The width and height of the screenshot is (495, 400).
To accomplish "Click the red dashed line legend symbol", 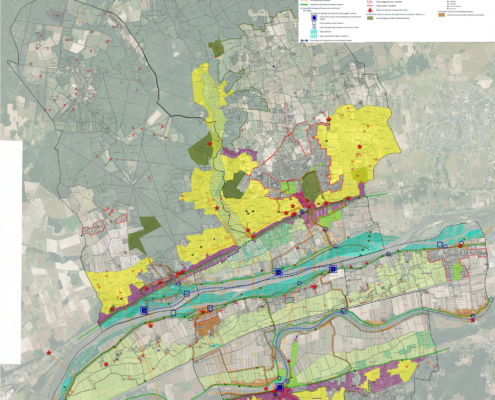I will coord(370,6).
